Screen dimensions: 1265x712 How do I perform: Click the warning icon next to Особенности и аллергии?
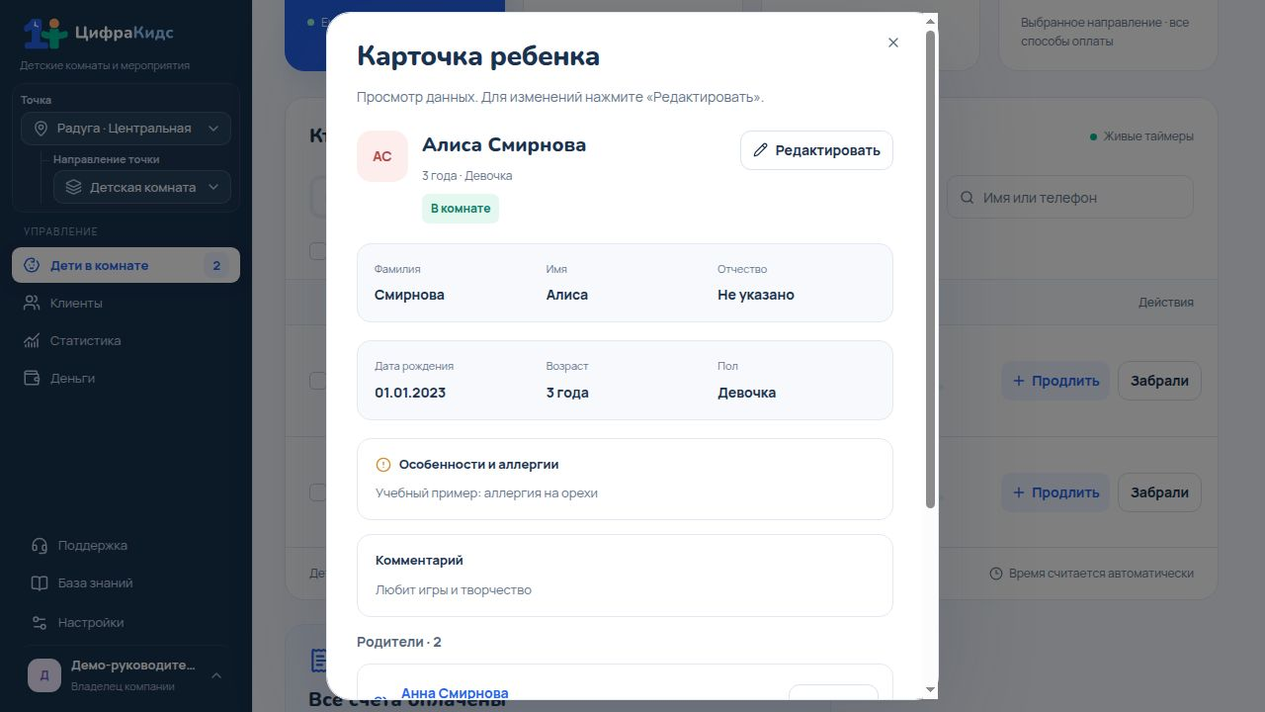[x=383, y=465]
